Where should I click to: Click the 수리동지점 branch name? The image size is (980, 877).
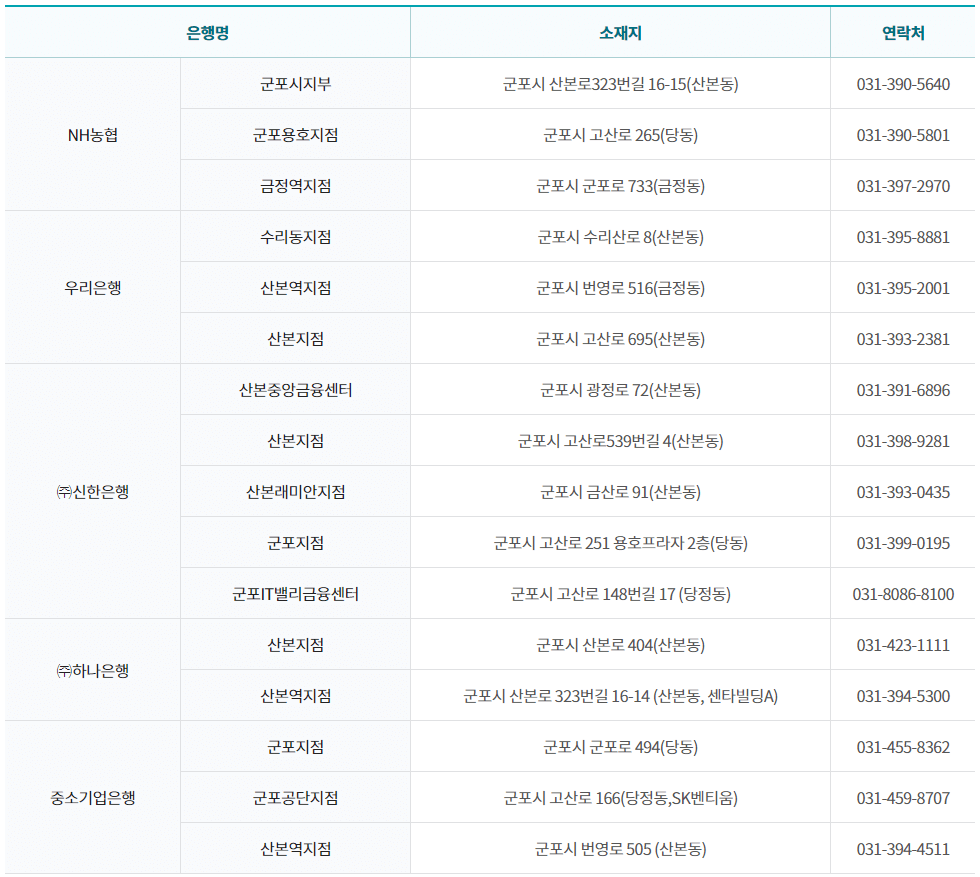tap(296, 236)
